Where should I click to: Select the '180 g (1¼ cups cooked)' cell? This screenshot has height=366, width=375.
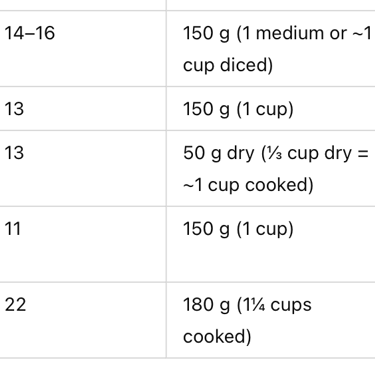coord(271,320)
